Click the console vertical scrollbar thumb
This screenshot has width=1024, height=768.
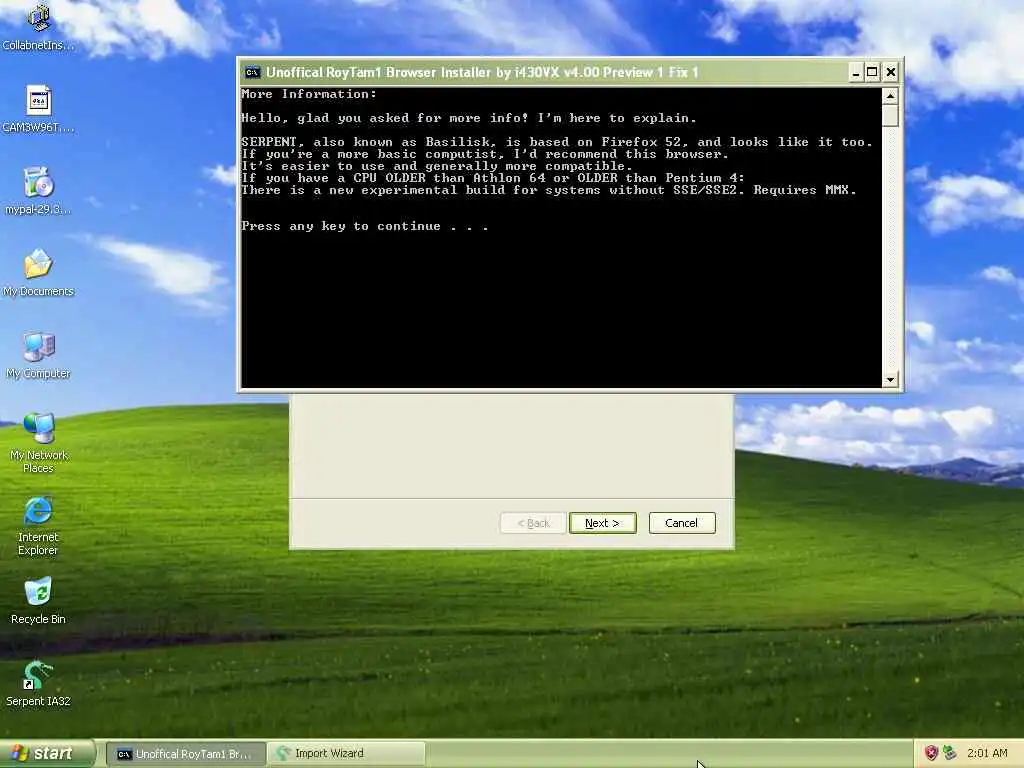(889, 116)
